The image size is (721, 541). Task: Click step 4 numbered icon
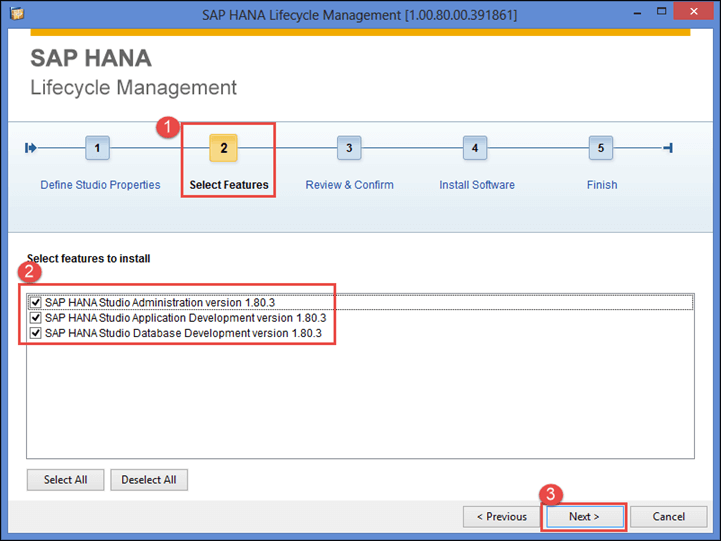tap(475, 148)
